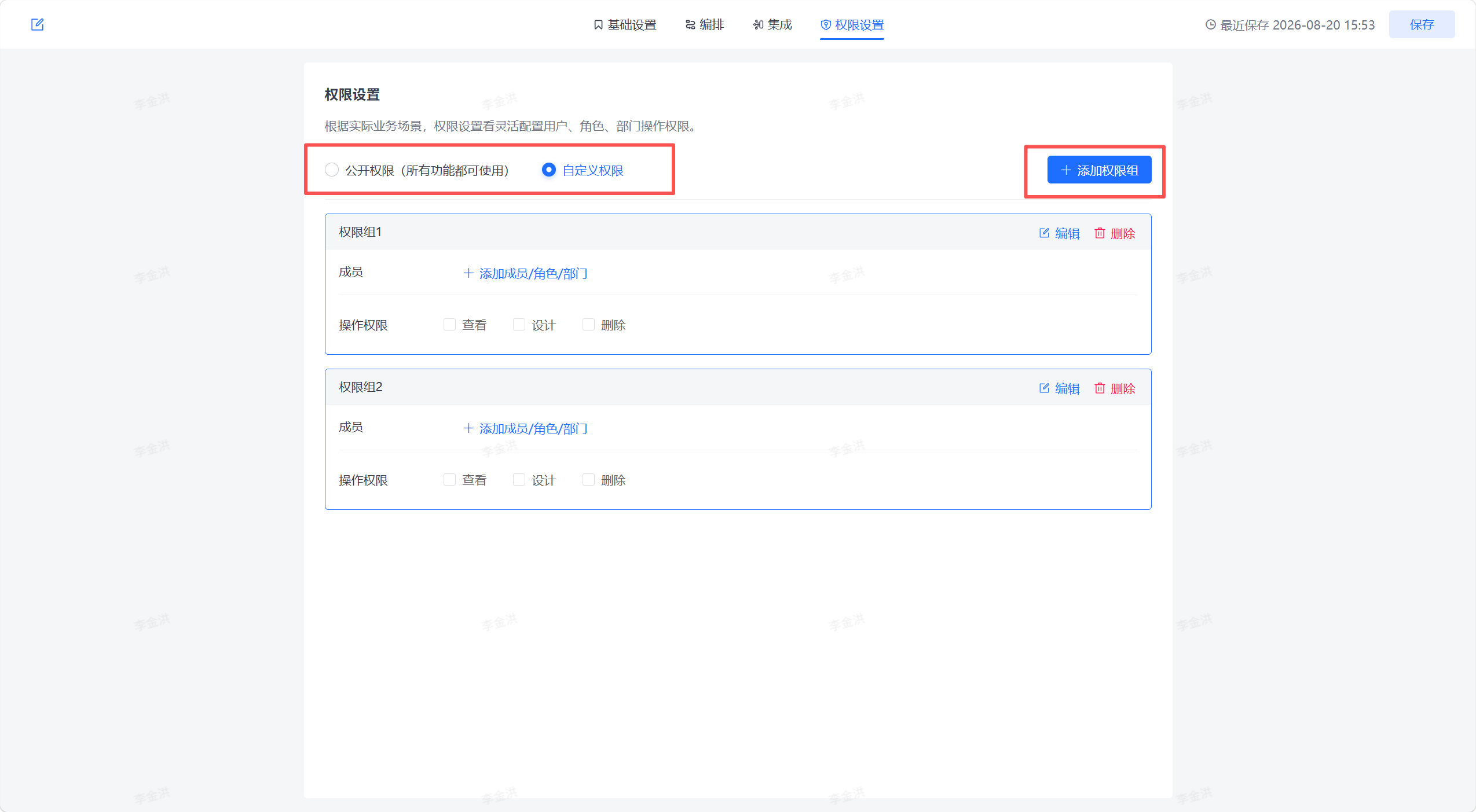This screenshot has height=812, width=1476.
Task: Click the edit pencil icon at top left
Action: click(x=38, y=24)
